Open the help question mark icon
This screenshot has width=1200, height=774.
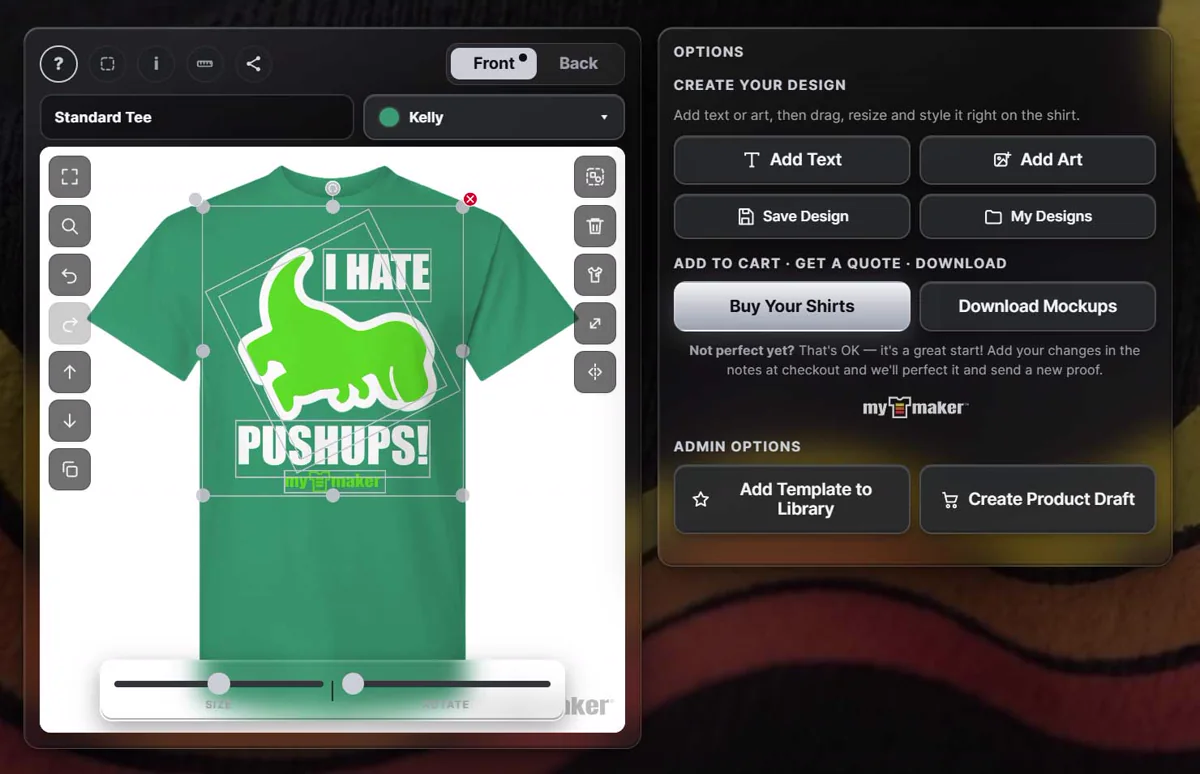59,64
